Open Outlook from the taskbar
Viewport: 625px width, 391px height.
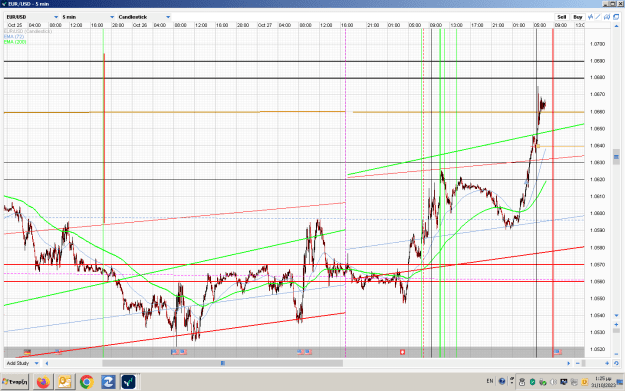click(65, 382)
